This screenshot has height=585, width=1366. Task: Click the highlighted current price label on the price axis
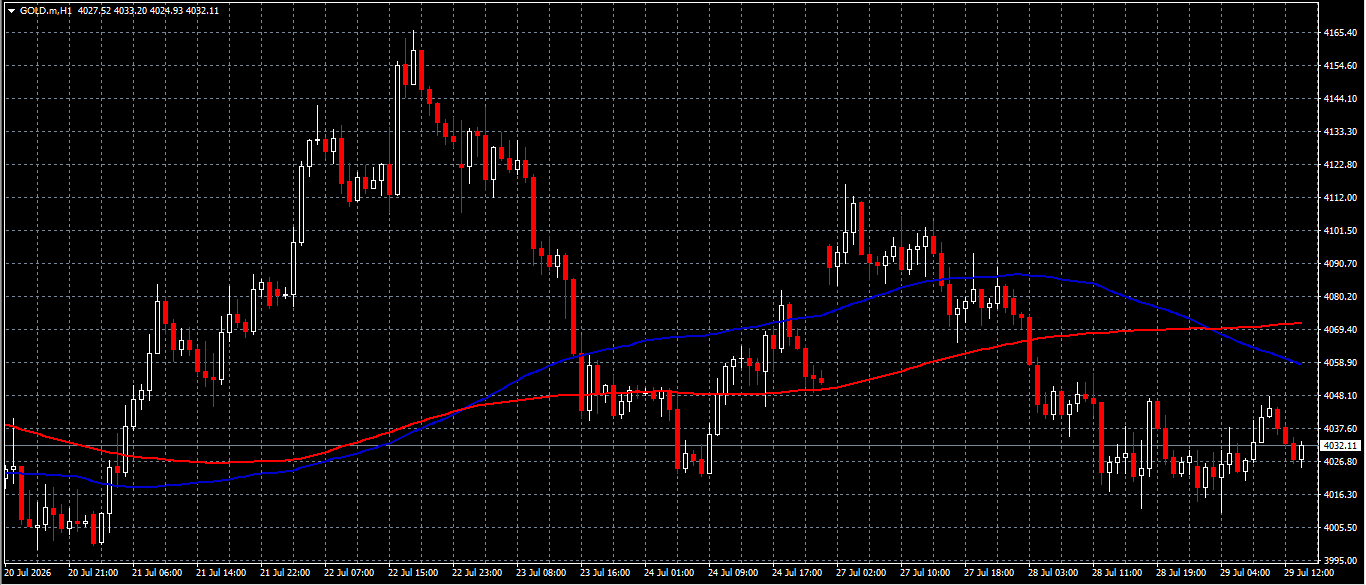click(1340, 445)
